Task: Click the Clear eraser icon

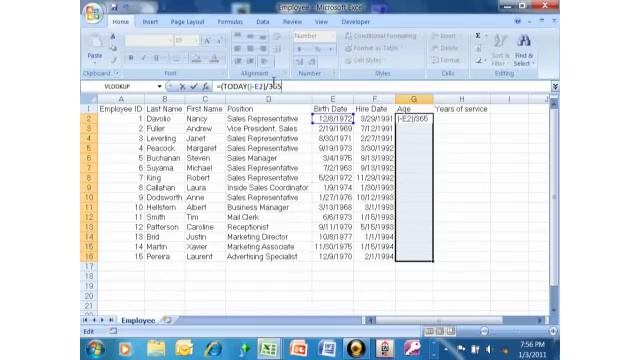Action: click(478, 61)
